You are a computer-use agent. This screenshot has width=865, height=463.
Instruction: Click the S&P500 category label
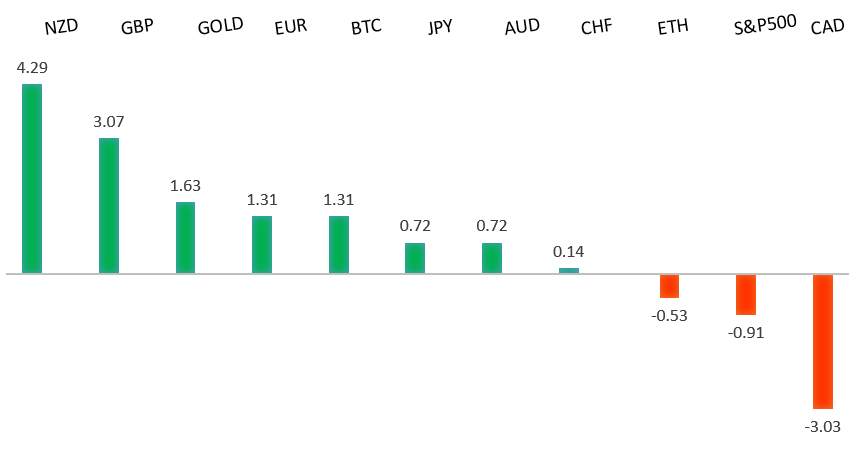click(x=765, y=25)
